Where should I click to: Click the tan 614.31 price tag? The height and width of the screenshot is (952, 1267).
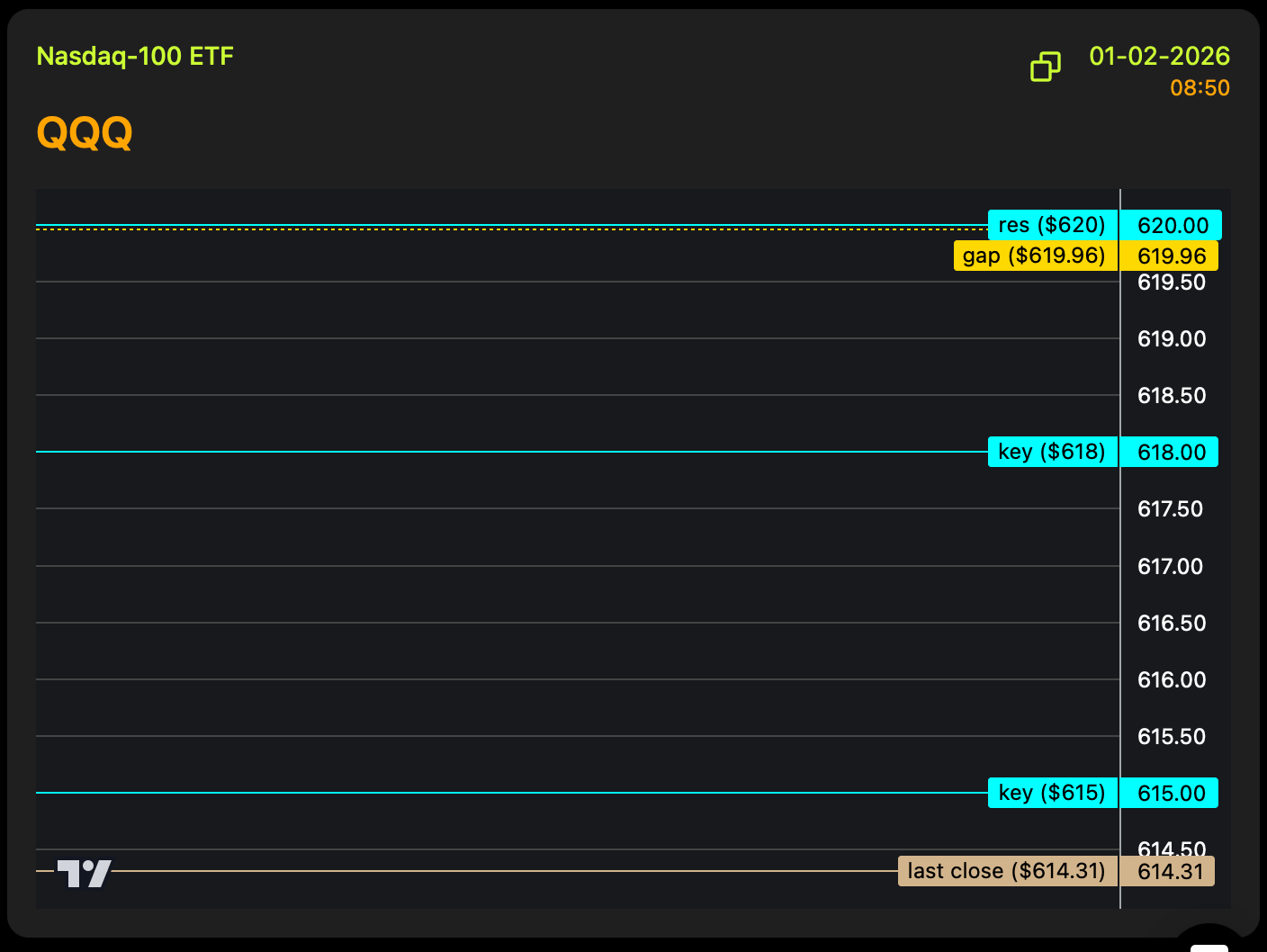[x=1169, y=871]
